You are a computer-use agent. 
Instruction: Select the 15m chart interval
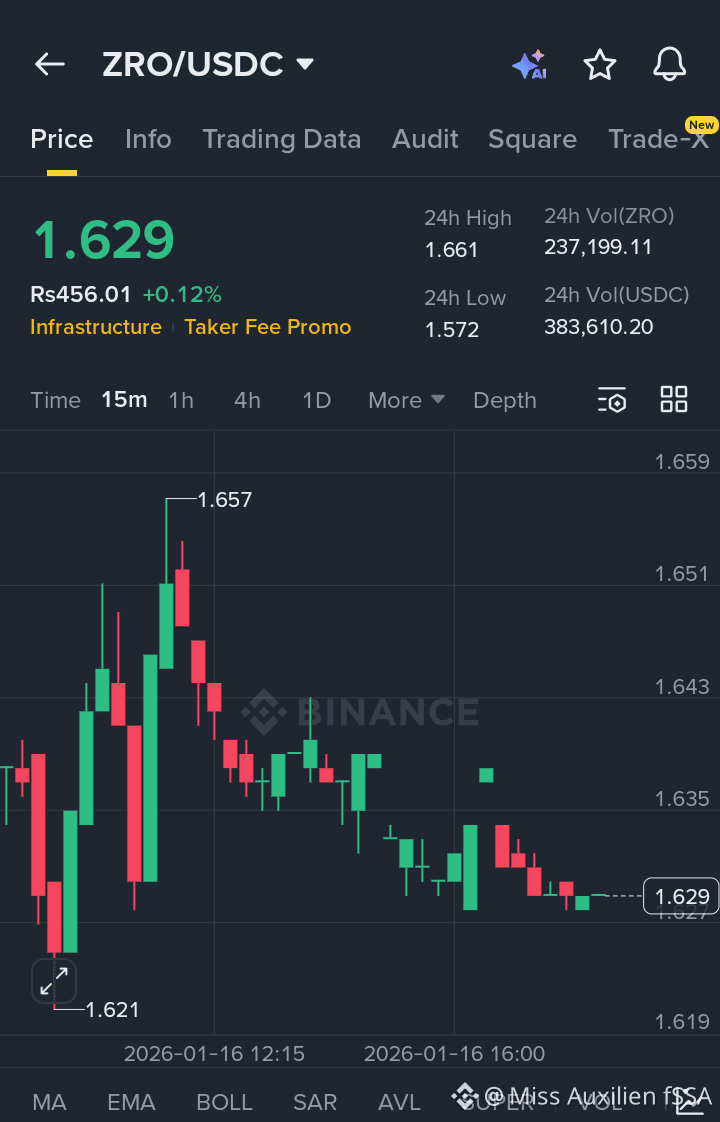(125, 399)
